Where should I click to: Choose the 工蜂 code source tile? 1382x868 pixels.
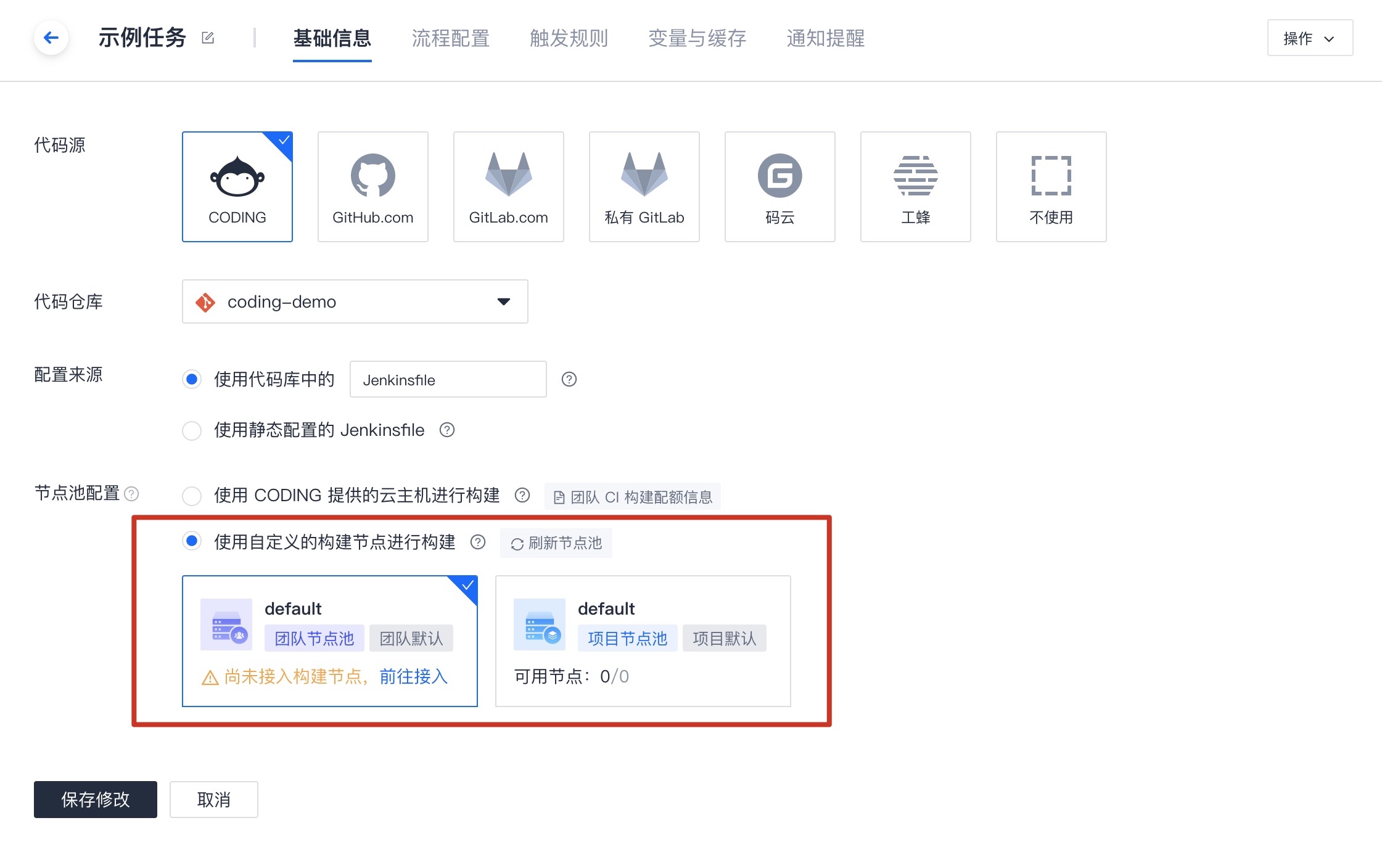coord(915,186)
